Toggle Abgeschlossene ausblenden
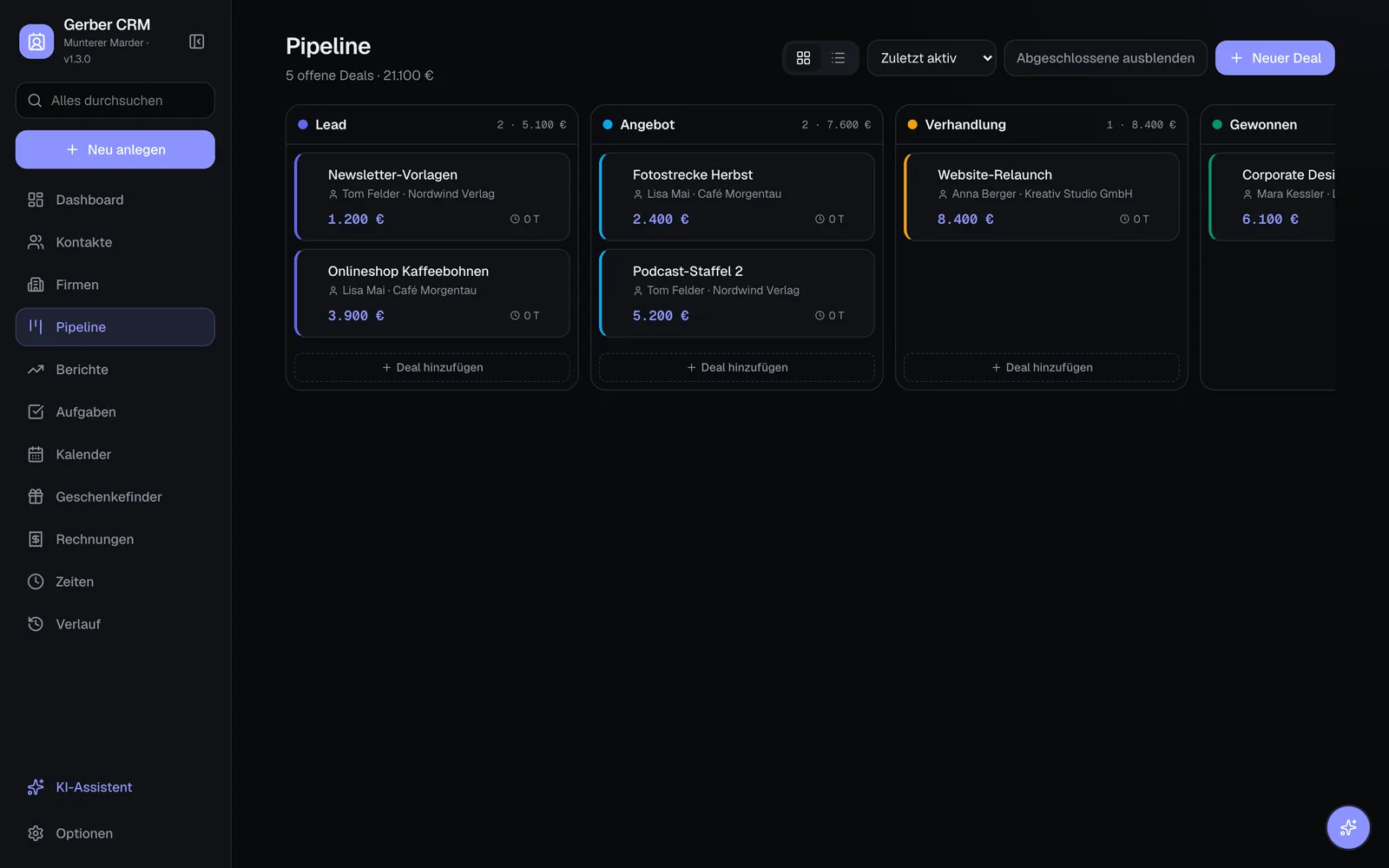Viewport: 1389px width, 868px height. [1105, 58]
